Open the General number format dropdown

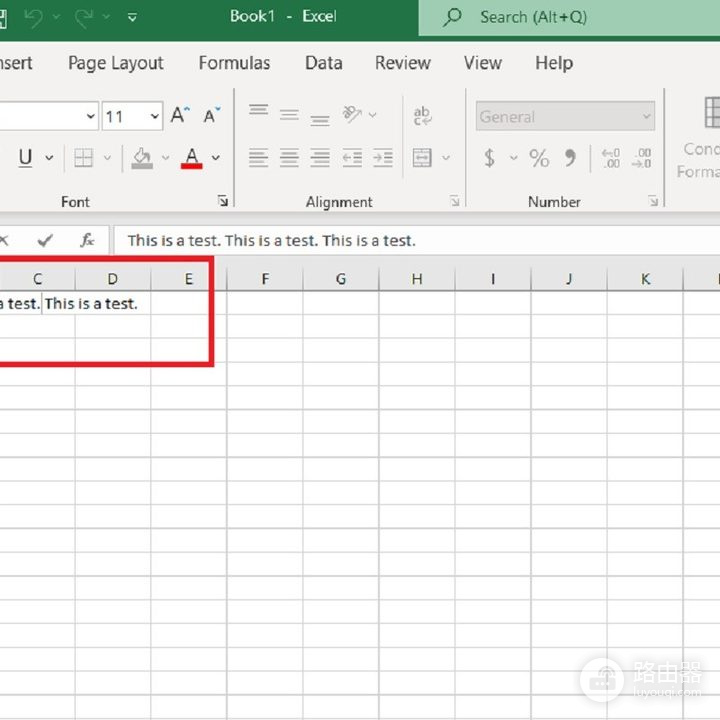point(565,116)
